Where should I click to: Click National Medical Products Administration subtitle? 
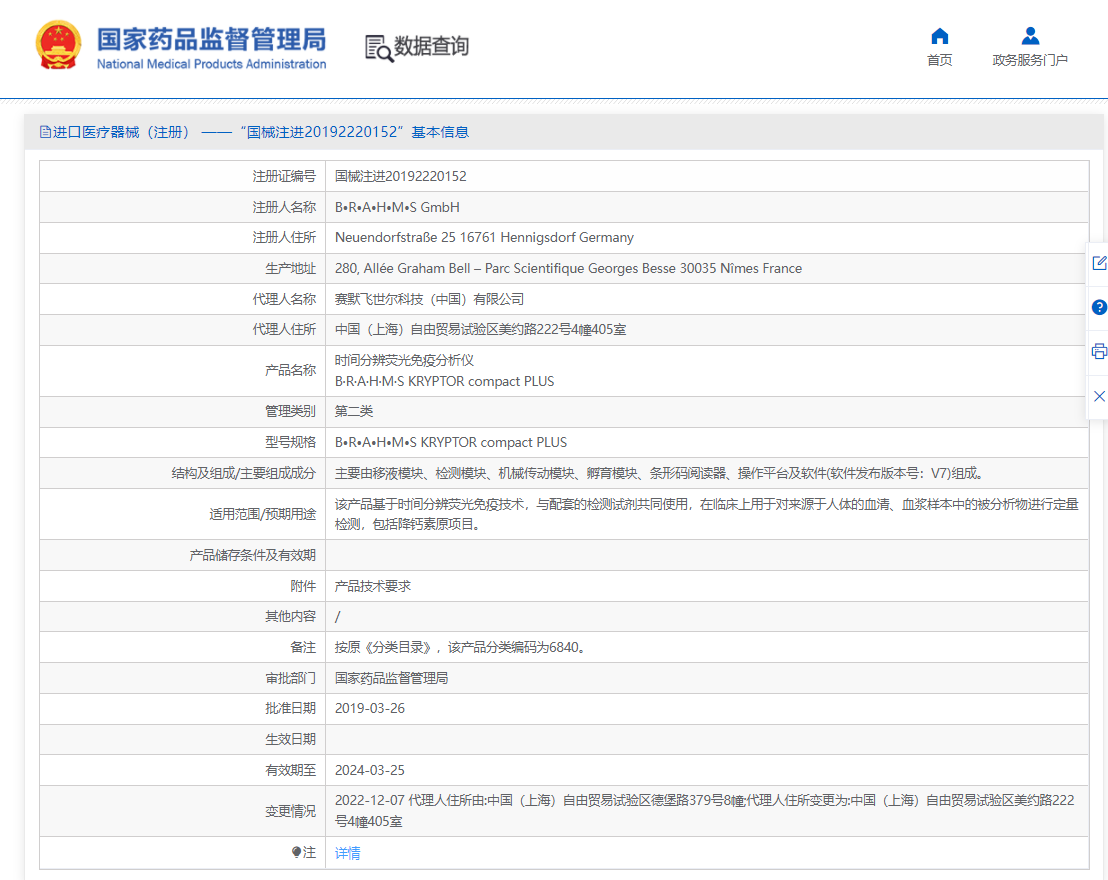(211, 64)
